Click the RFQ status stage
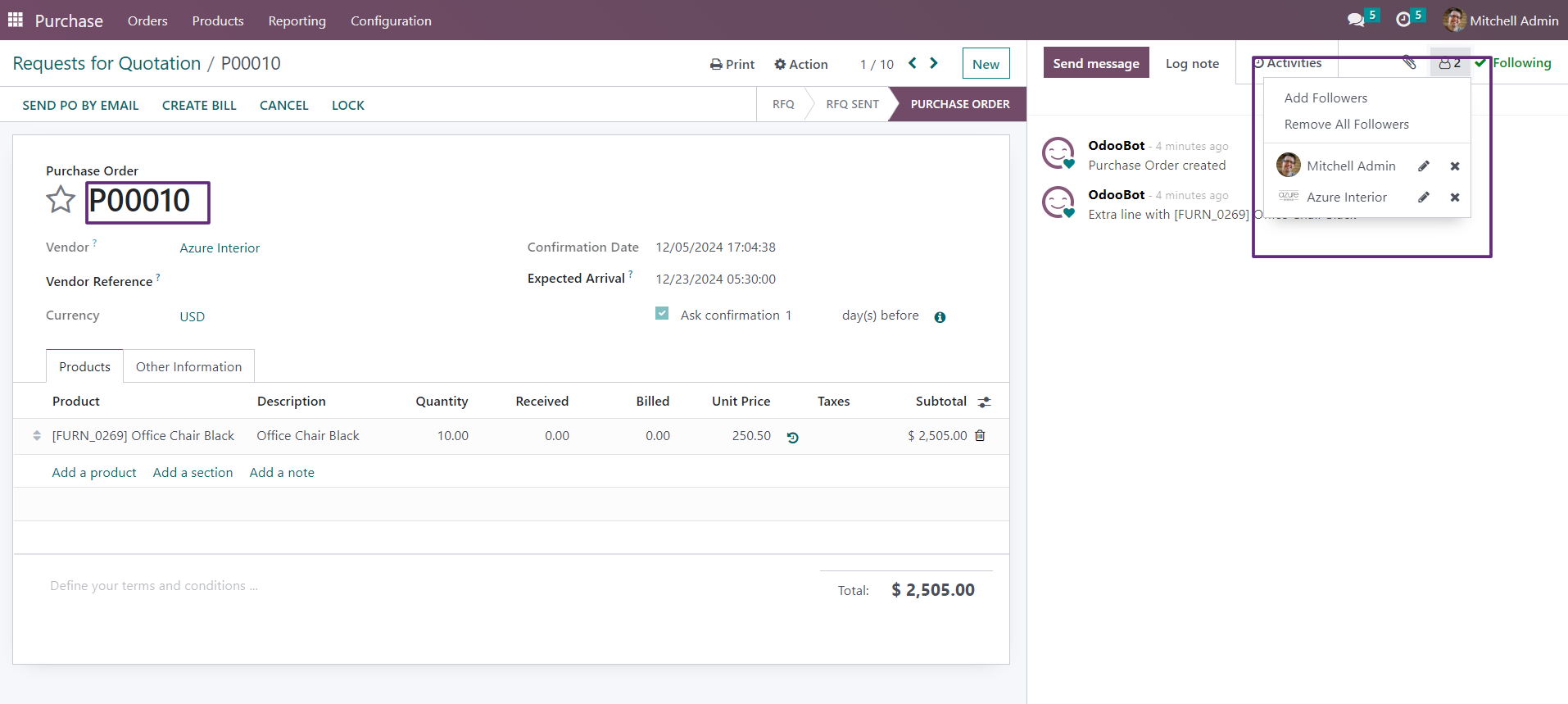The height and width of the screenshot is (704, 1568). point(783,104)
